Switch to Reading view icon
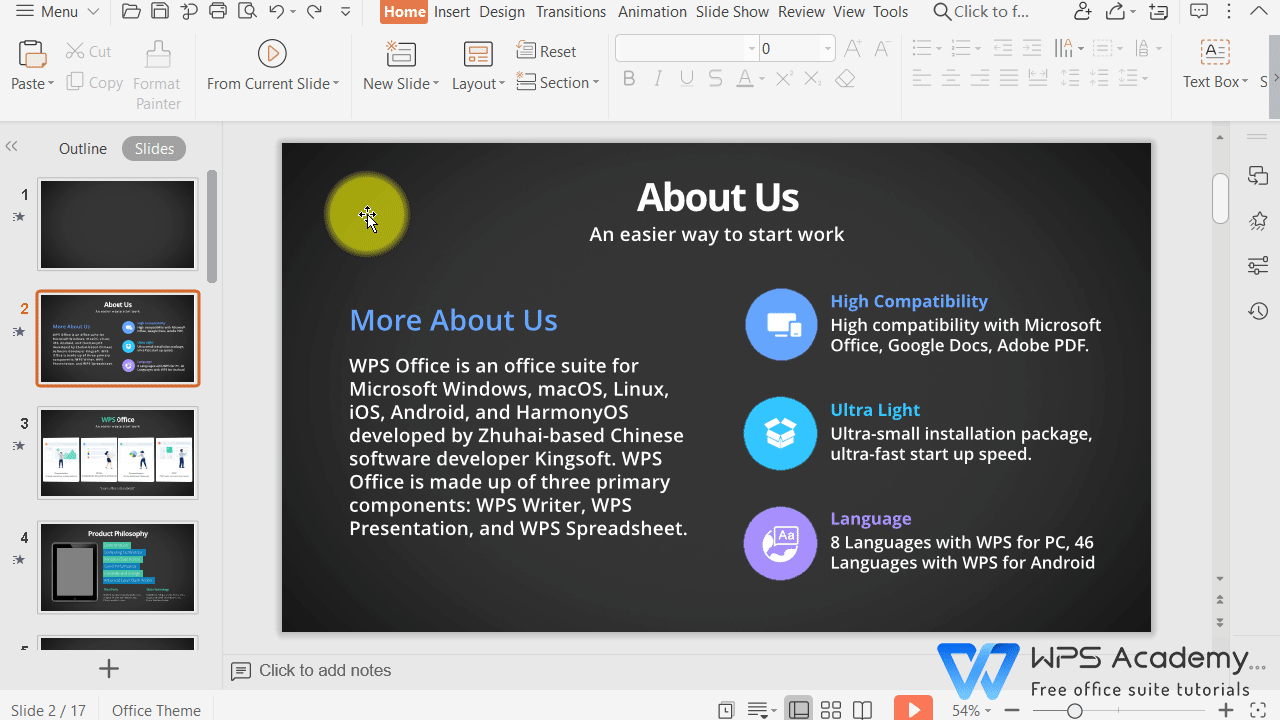The width and height of the screenshot is (1280, 720). (x=862, y=710)
